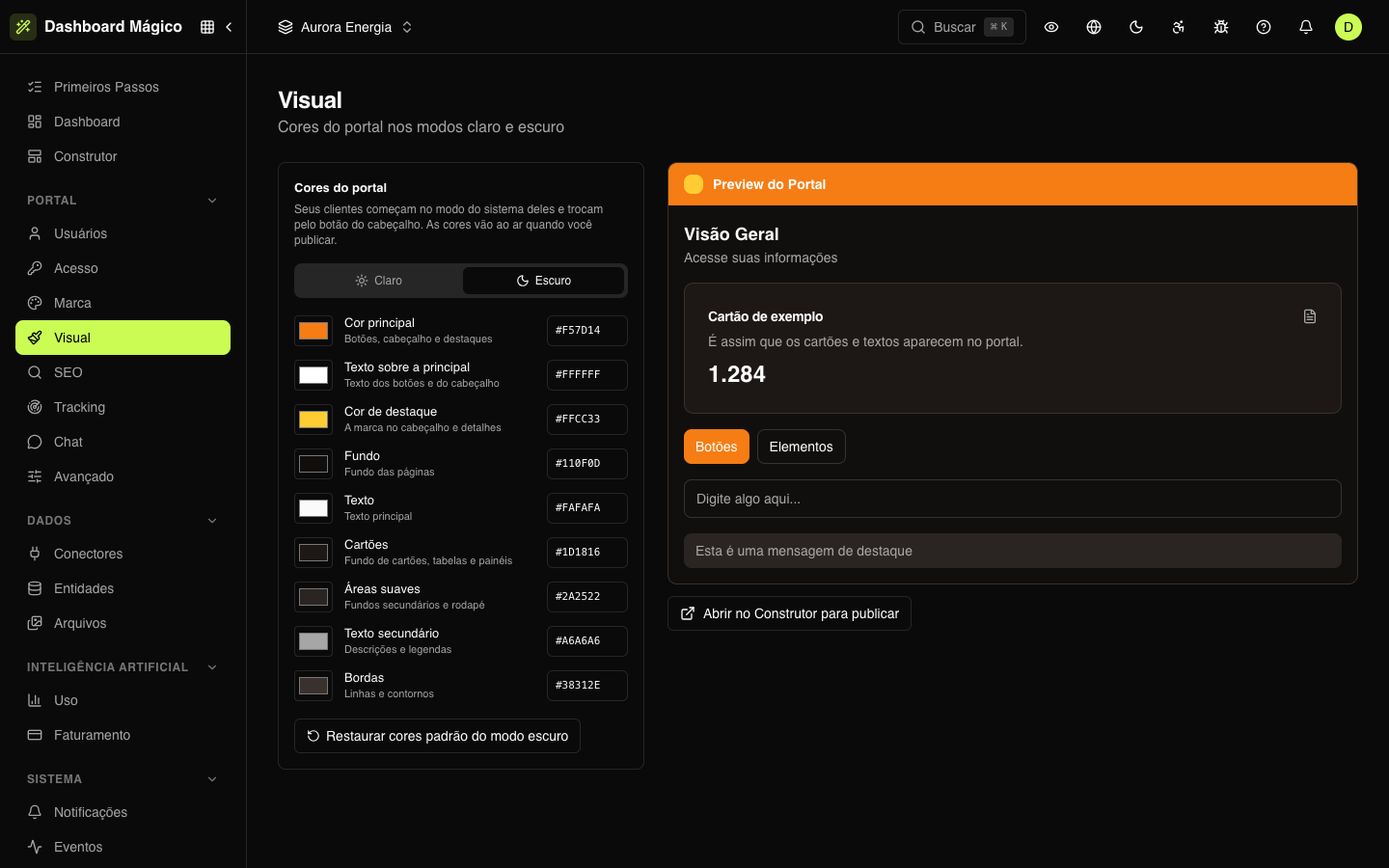Image resolution: width=1389 pixels, height=868 pixels.
Task: Click the eye preview icon in header
Action: pyautogui.click(x=1051, y=27)
